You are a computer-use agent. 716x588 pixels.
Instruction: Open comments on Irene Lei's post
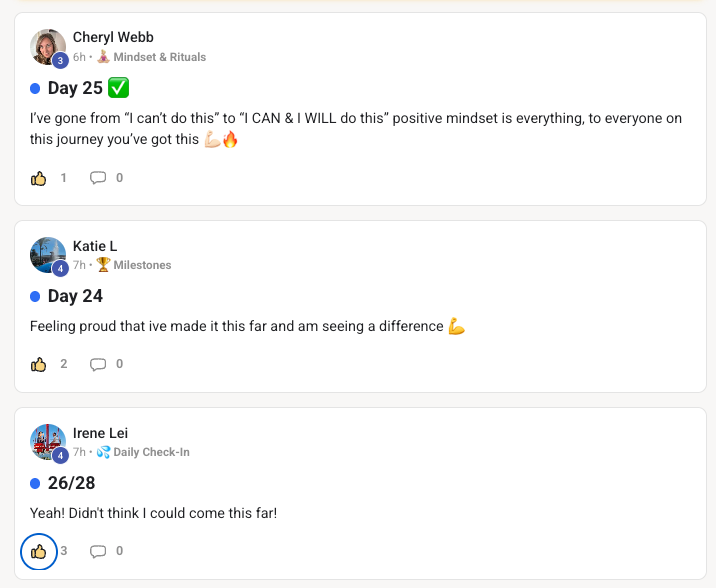tap(98, 551)
